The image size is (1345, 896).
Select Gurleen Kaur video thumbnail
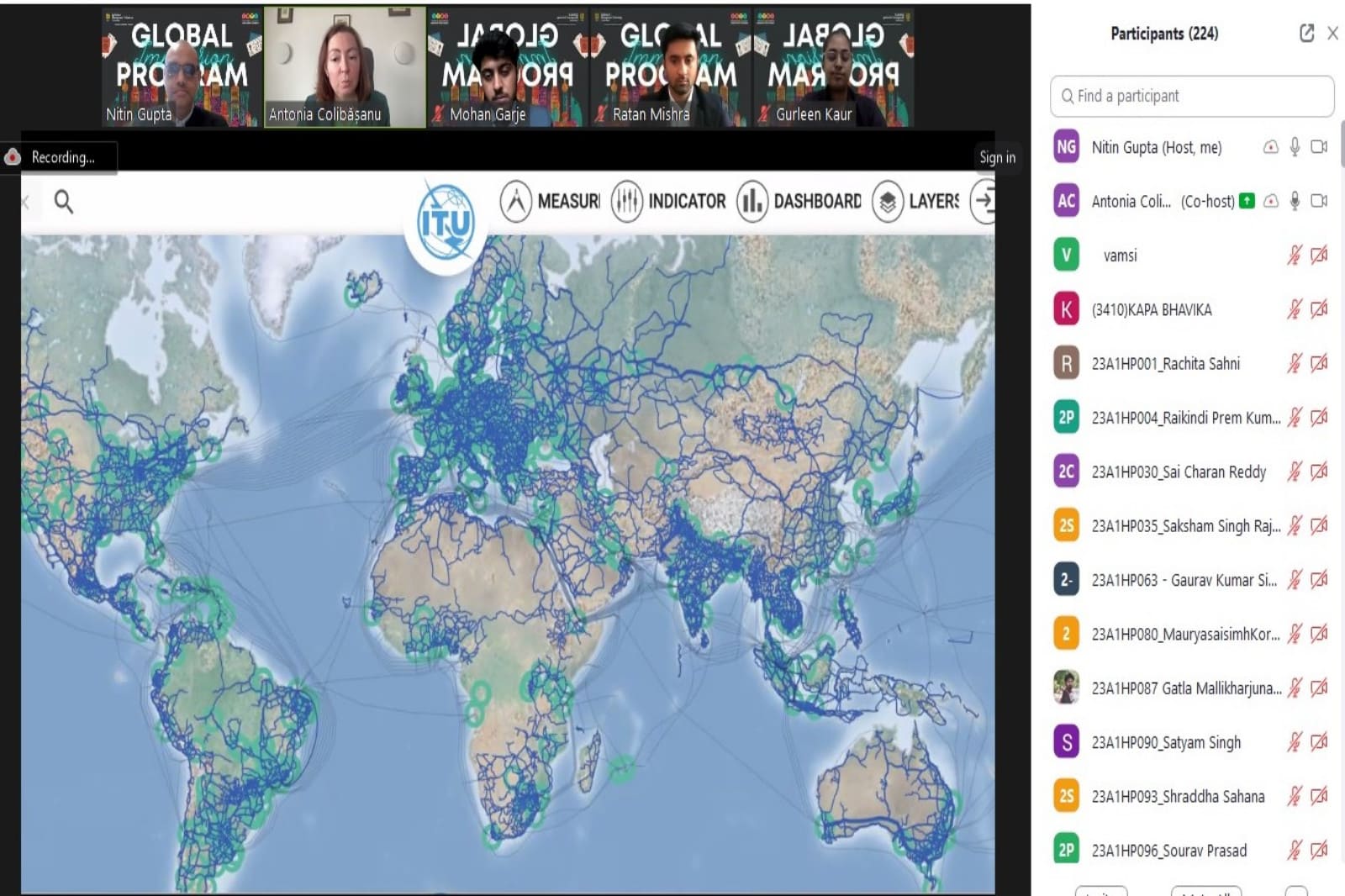(834, 67)
